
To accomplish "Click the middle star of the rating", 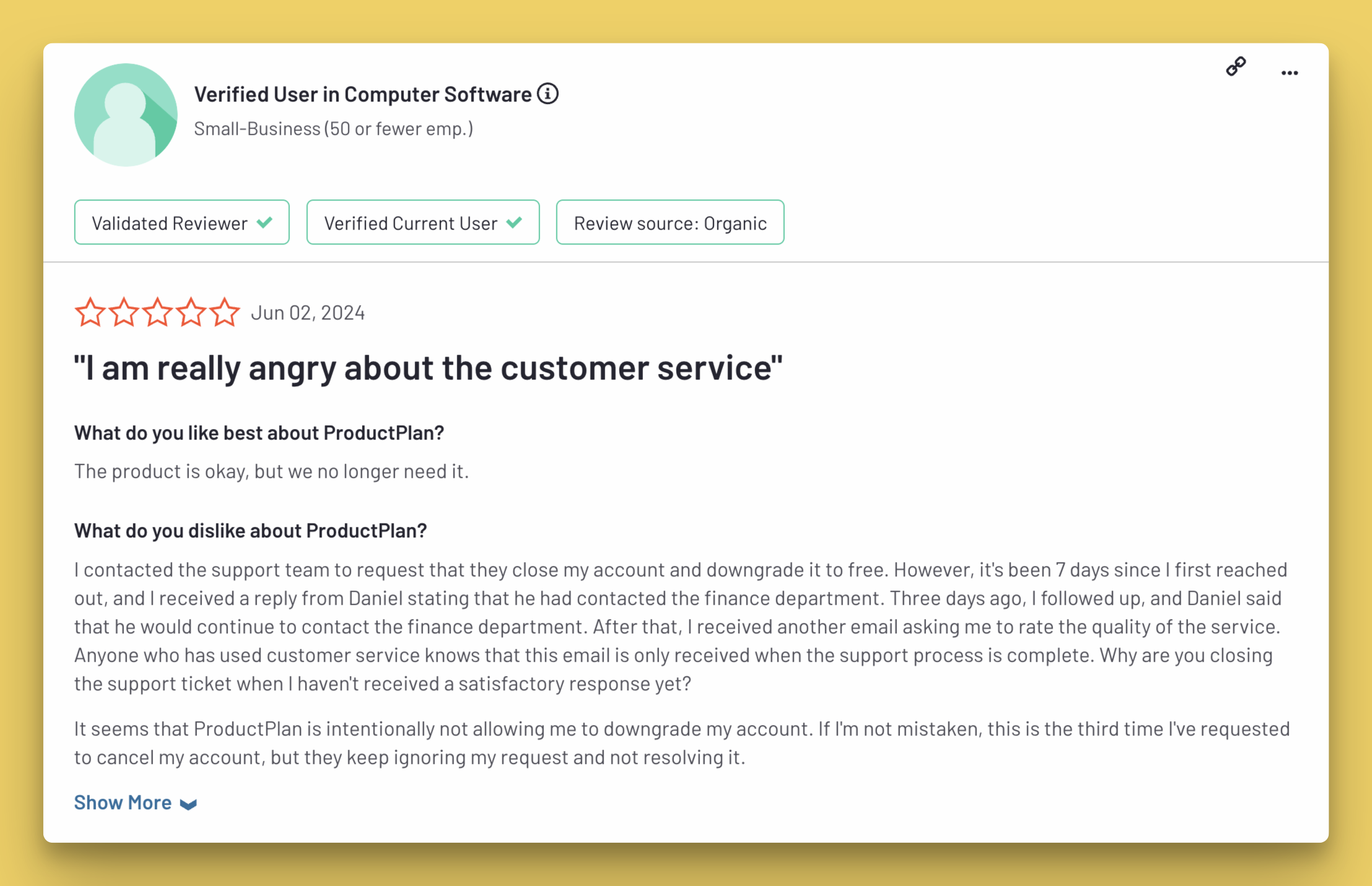I will click(x=157, y=312).
